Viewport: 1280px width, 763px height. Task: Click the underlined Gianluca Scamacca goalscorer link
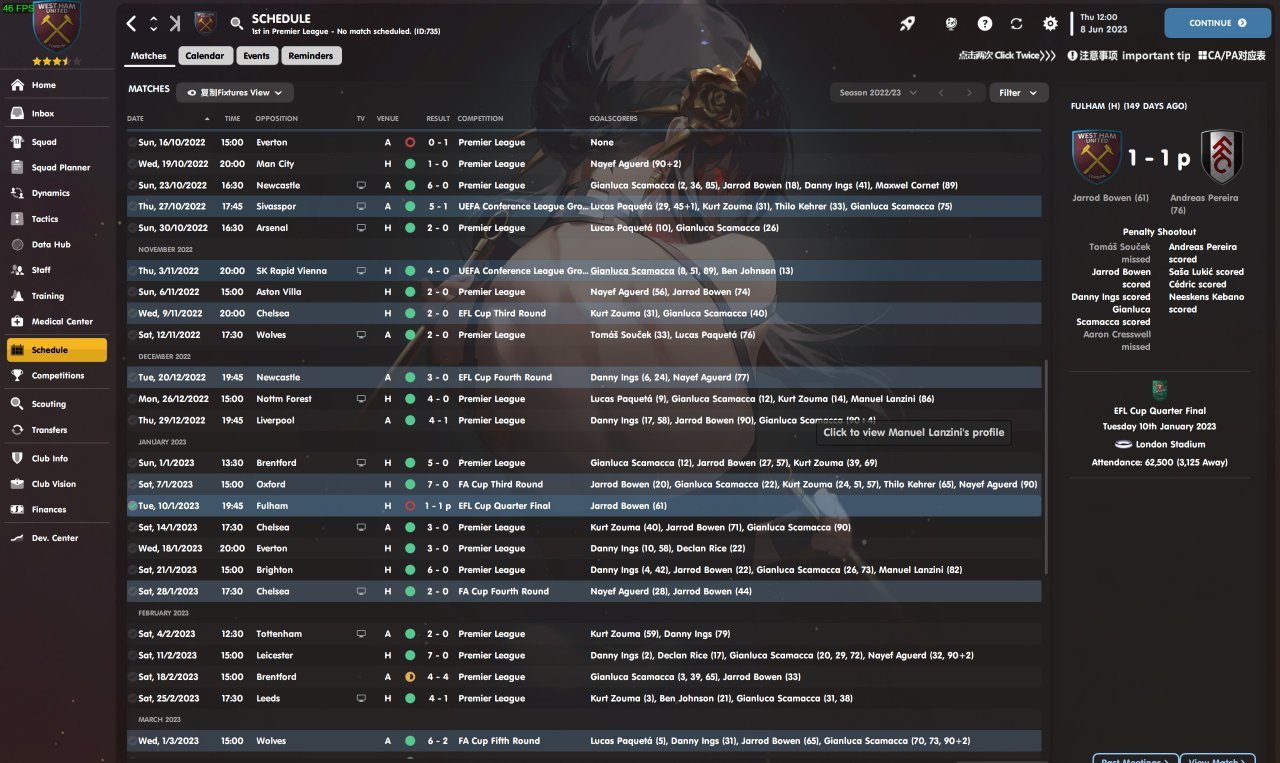(632, 271)
